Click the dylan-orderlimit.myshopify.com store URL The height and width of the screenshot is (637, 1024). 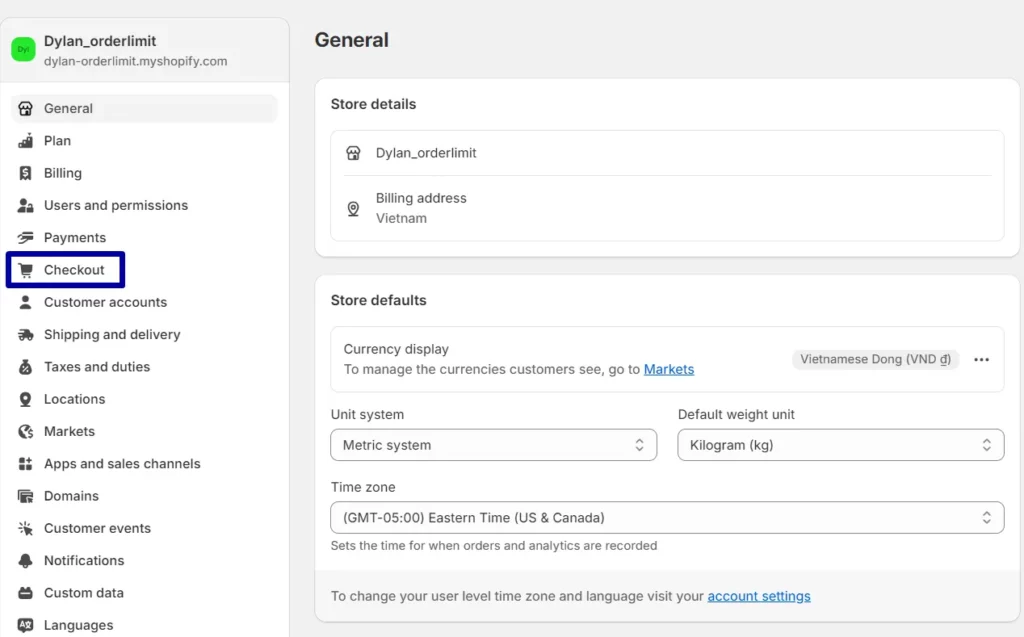click(x=136, y=61)
